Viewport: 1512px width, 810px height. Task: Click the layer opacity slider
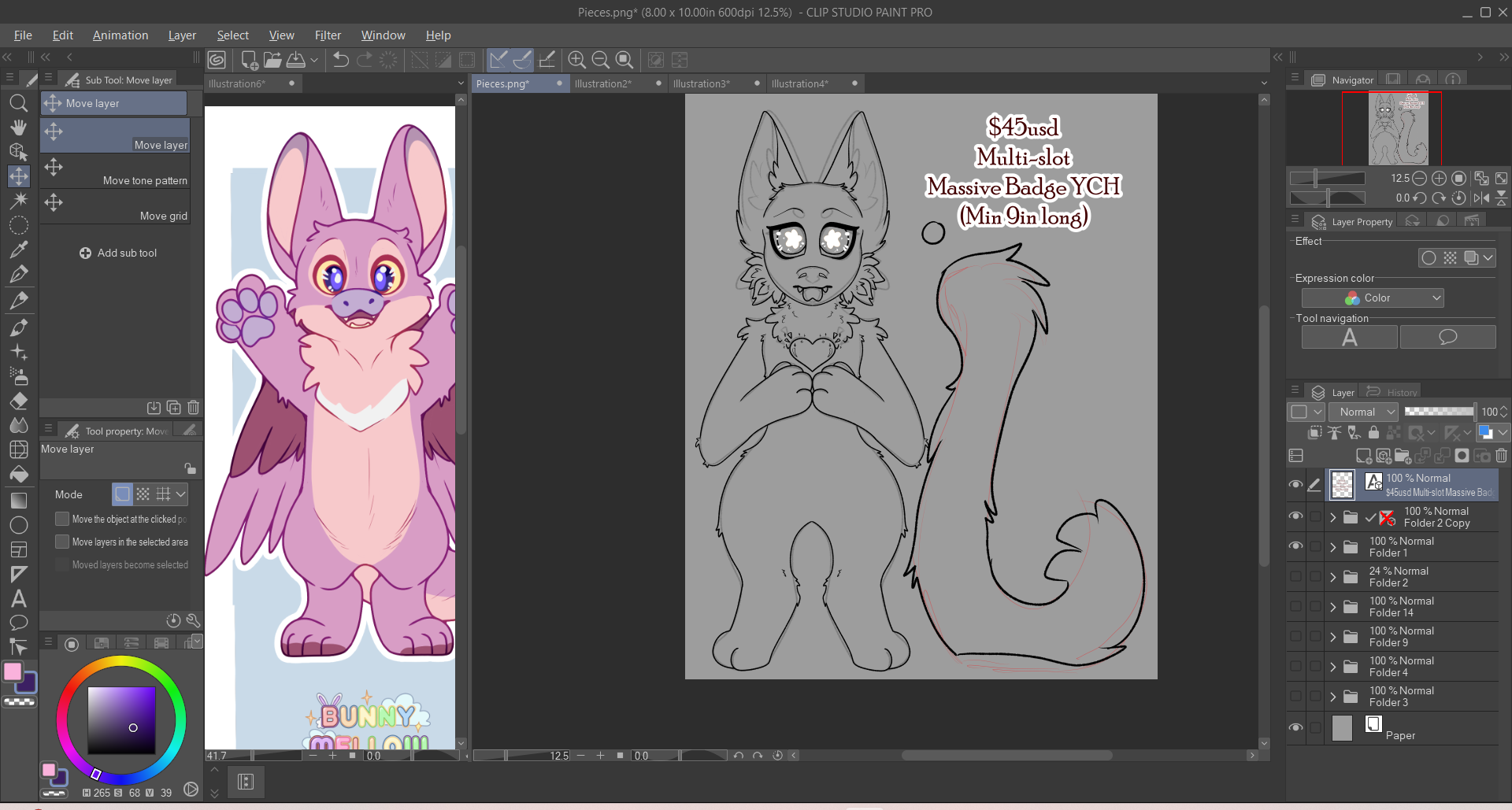pyautogui.click(x=1440, y=412)
